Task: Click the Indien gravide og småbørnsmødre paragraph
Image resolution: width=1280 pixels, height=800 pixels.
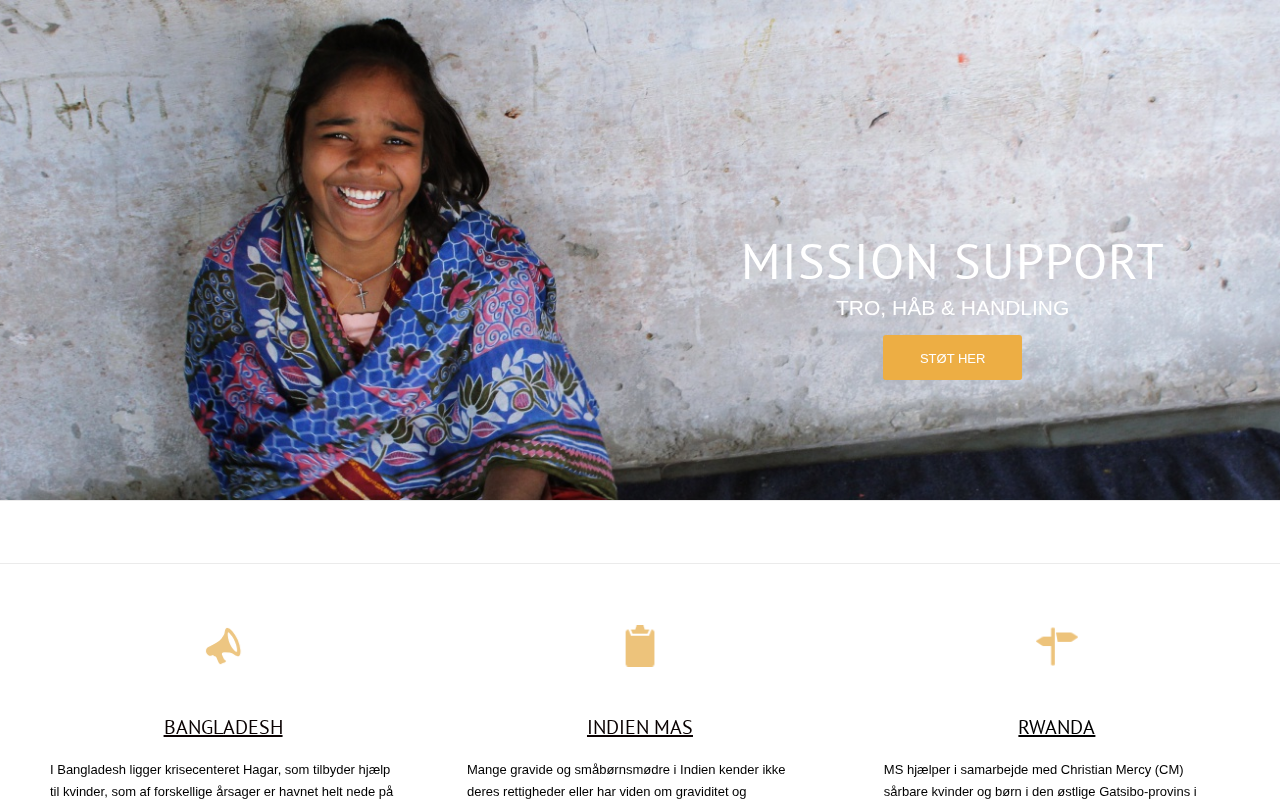Action: 640,780
